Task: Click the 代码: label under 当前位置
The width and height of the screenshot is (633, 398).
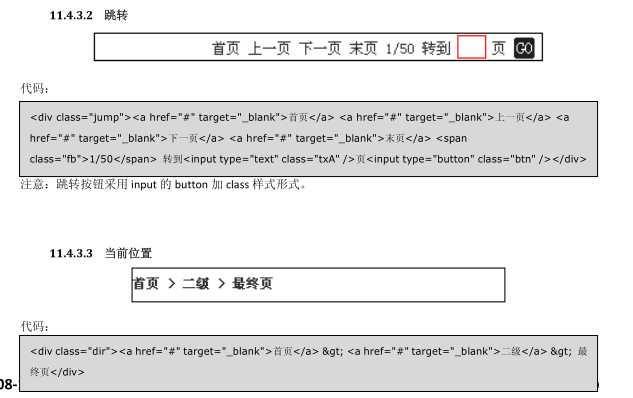Action: [x=35, y=326]
